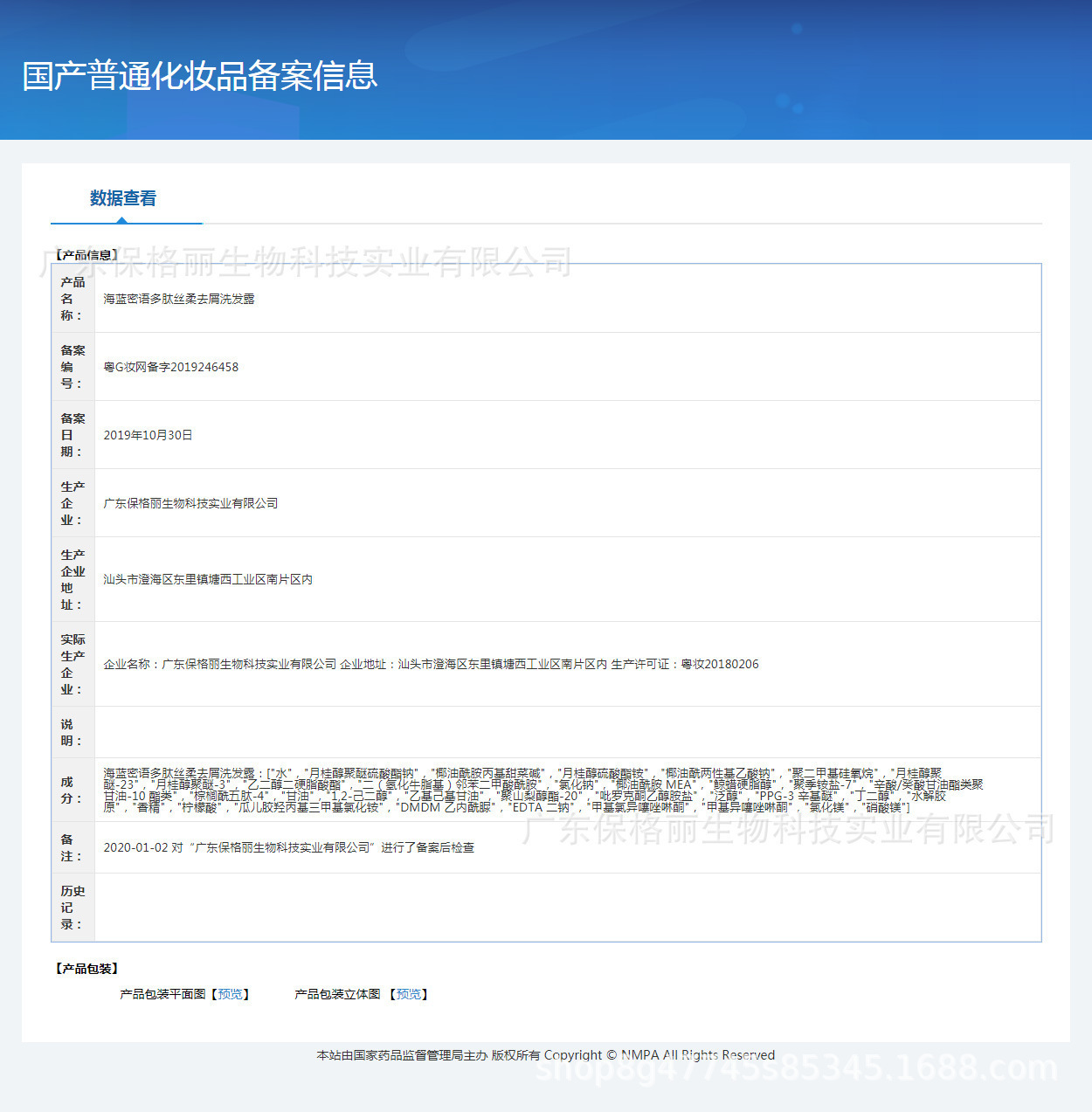Click the 备案编号 row label
Image resolution: width=1092 pixels, height=1112 pixels.
click(73, 367)
